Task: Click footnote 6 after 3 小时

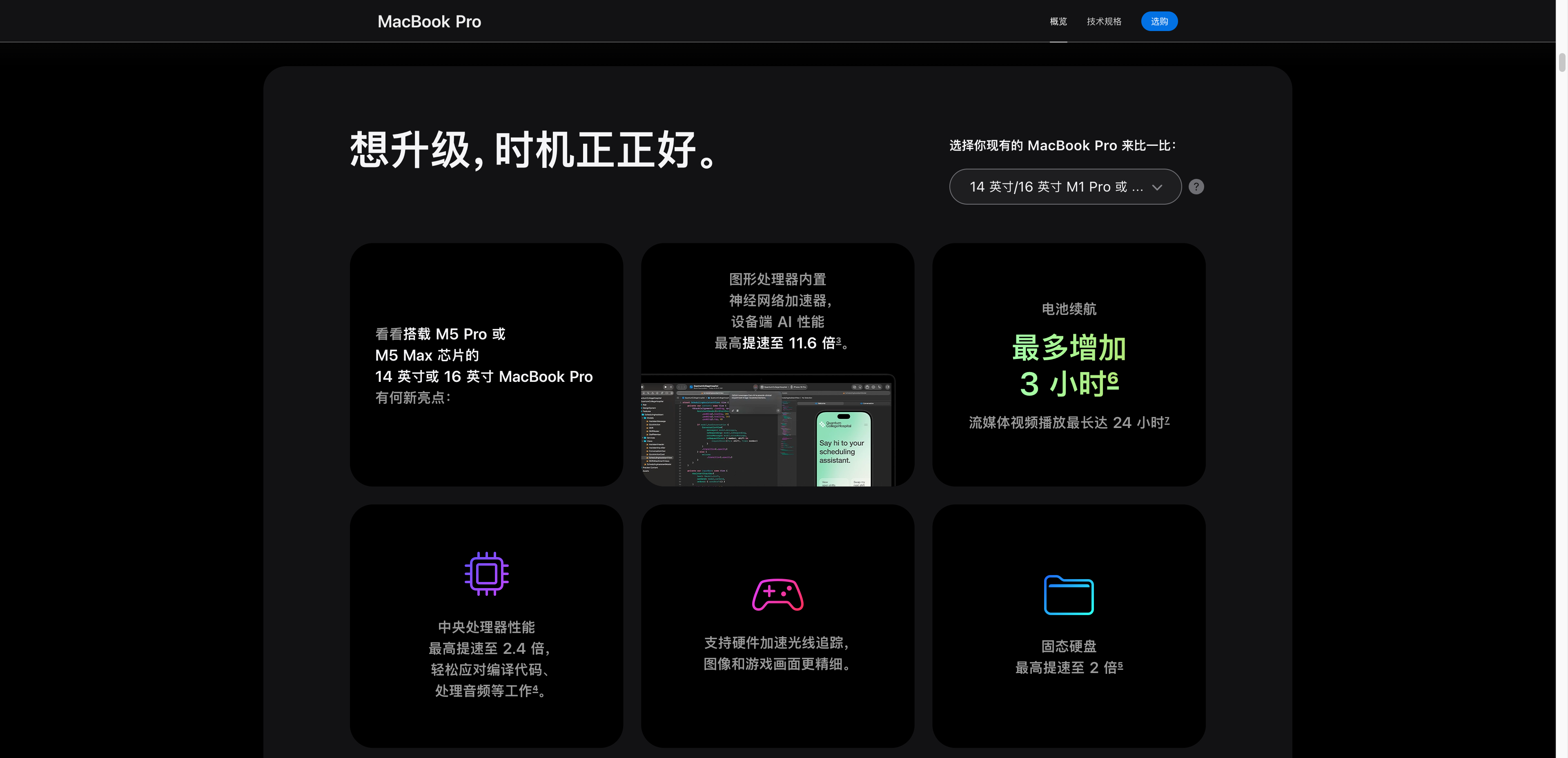Action: pos(1113,380)
